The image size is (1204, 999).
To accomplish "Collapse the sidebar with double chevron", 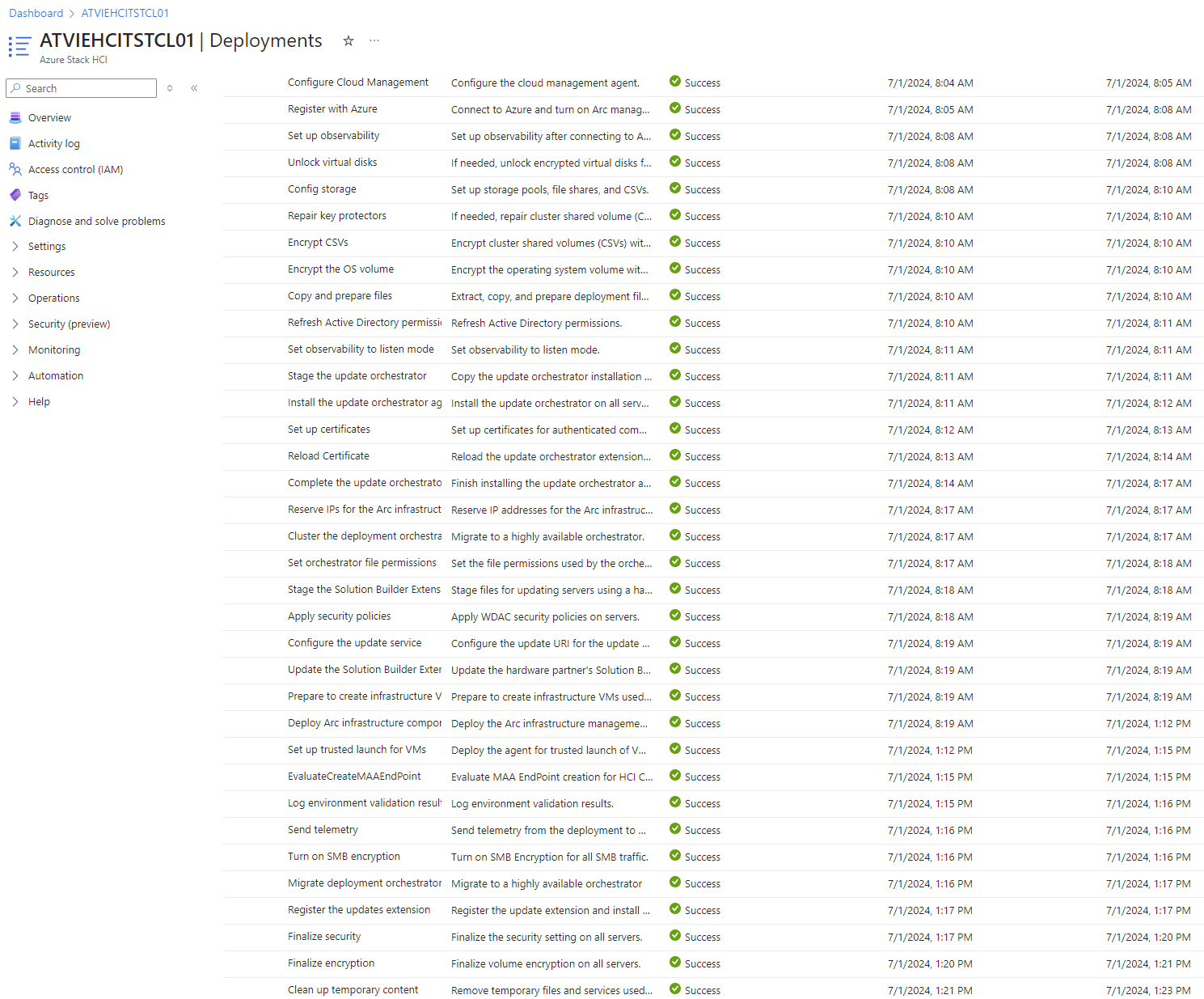I will (194, 88).
